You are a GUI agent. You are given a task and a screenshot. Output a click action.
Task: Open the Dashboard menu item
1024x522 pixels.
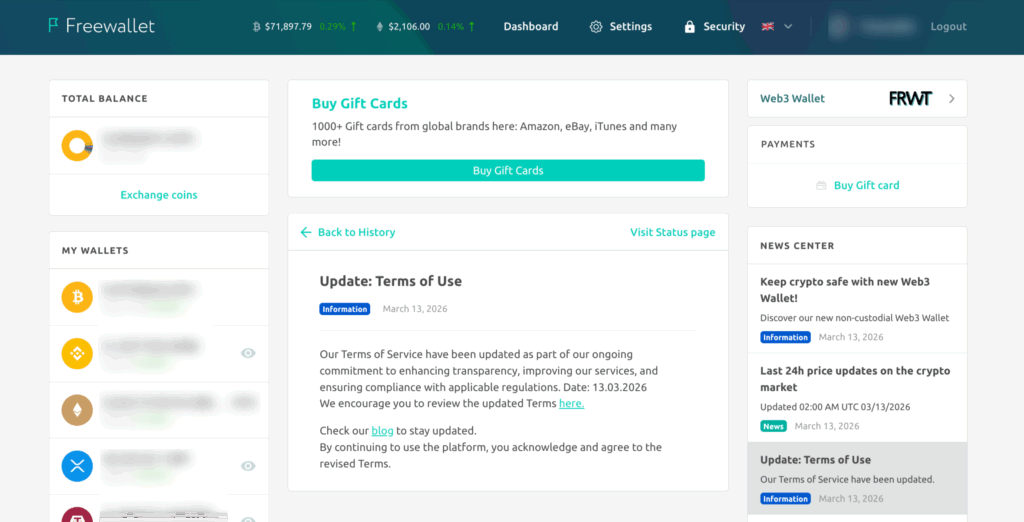pyautogui.click(x=531, y=27)
